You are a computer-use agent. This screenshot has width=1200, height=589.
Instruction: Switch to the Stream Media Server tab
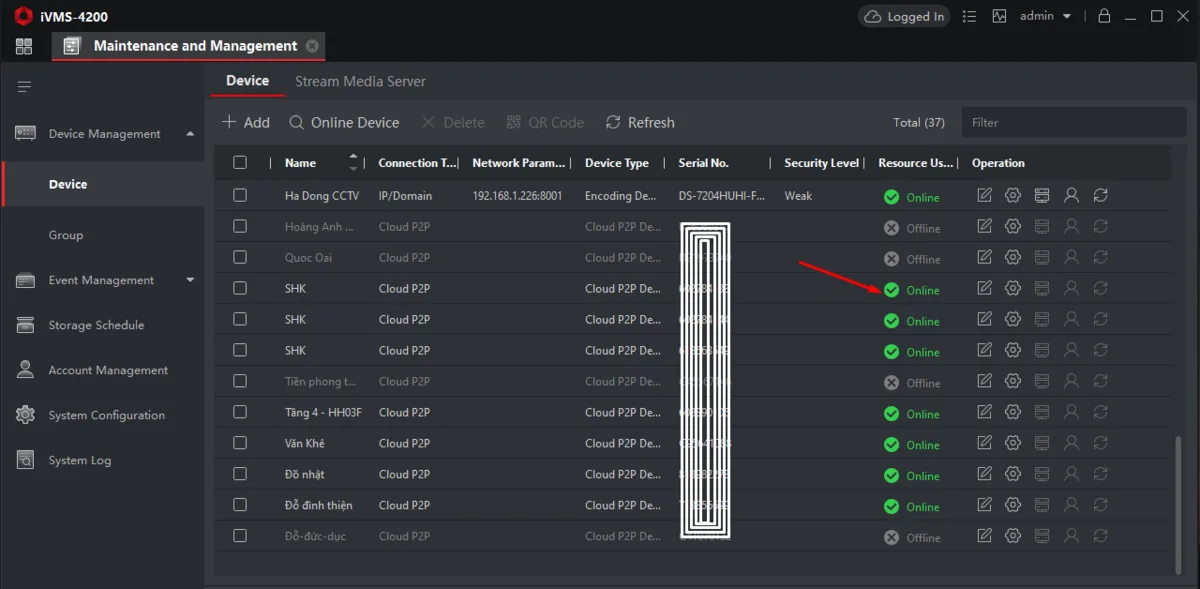click(360, 81)
